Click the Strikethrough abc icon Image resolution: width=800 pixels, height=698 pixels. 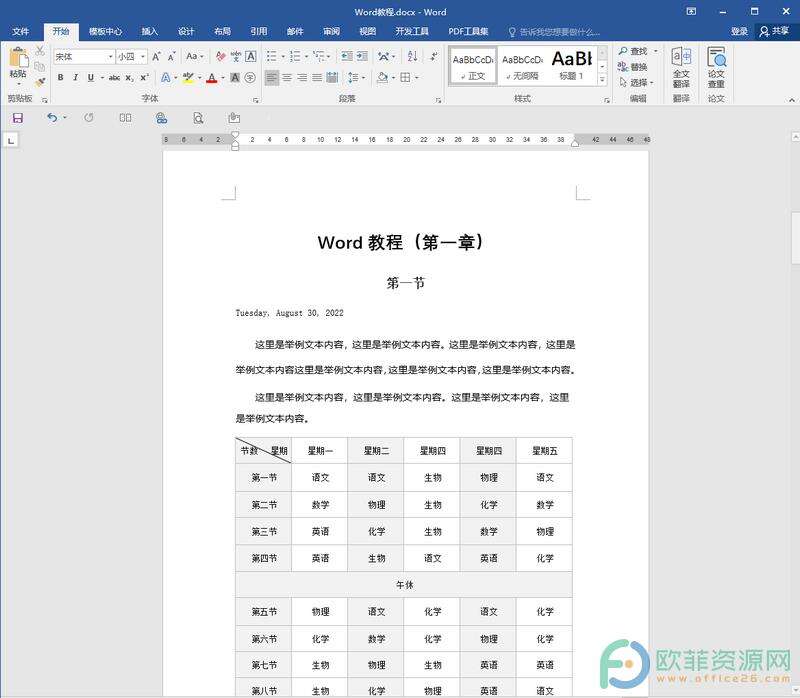[x=114, y=78]
